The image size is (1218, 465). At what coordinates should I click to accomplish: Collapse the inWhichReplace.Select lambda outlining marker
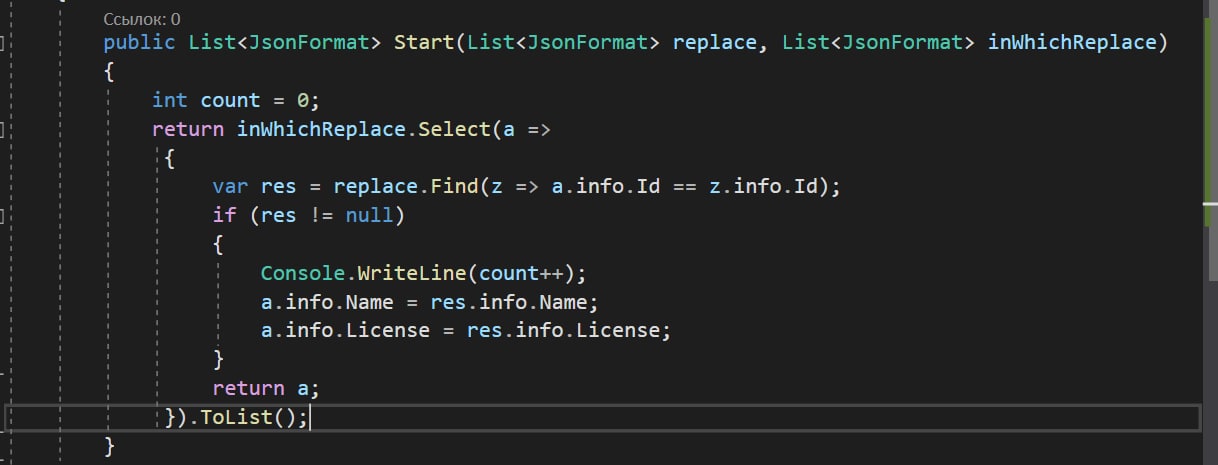pos(3,129)
